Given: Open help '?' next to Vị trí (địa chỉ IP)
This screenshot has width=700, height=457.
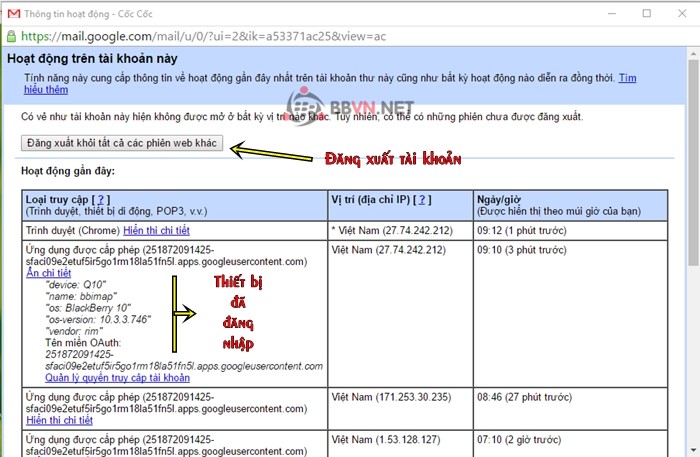Looking at the screenshot, I should (x=424, y=199).
